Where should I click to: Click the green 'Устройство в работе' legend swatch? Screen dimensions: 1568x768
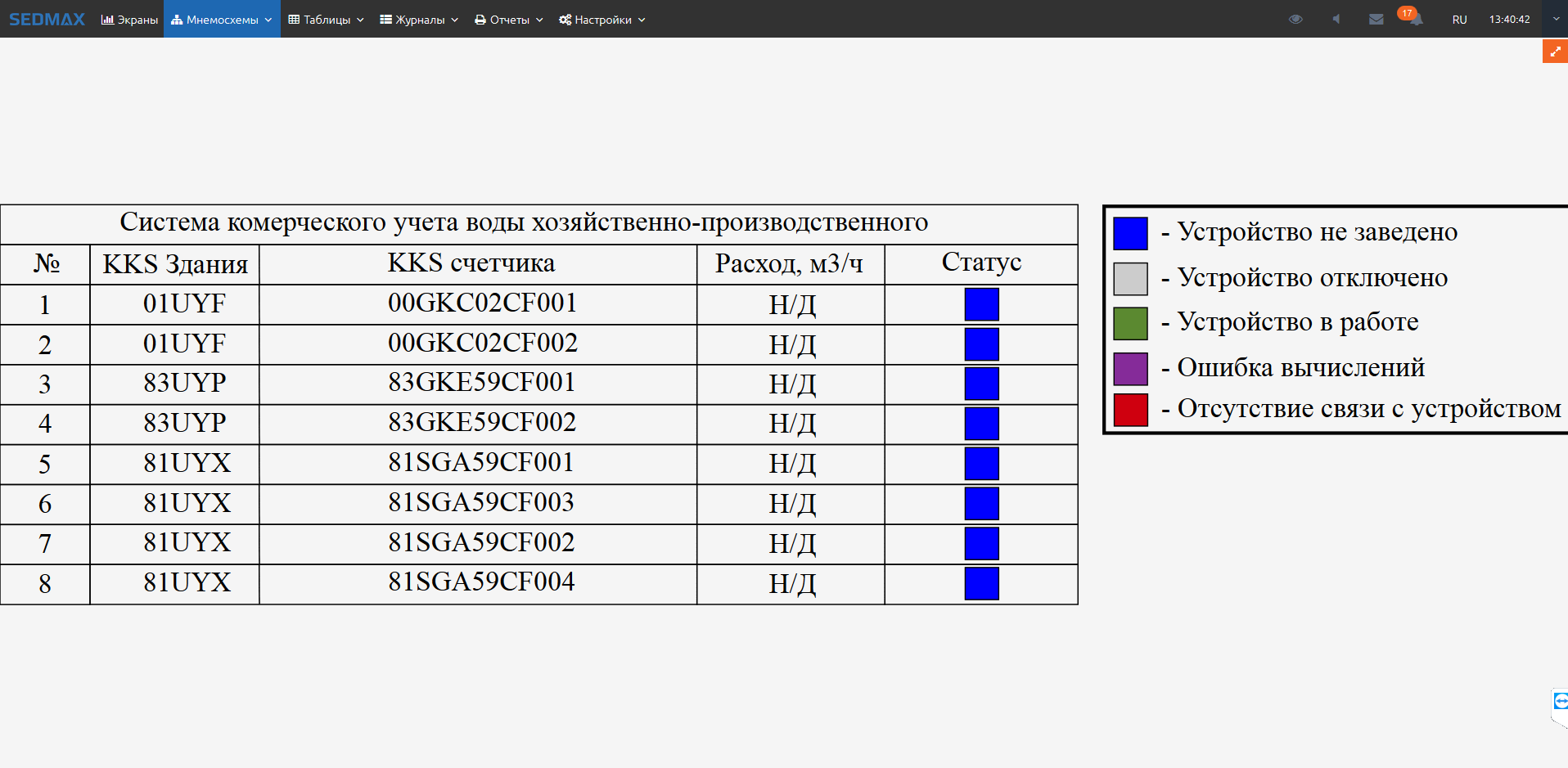pos(1130,323)
